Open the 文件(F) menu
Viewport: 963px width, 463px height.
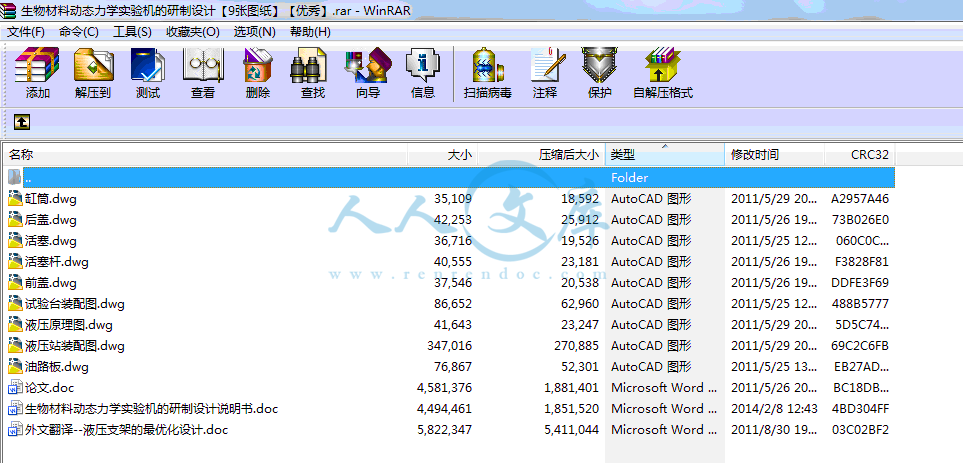pyautogui.click(x=26, y=32)
